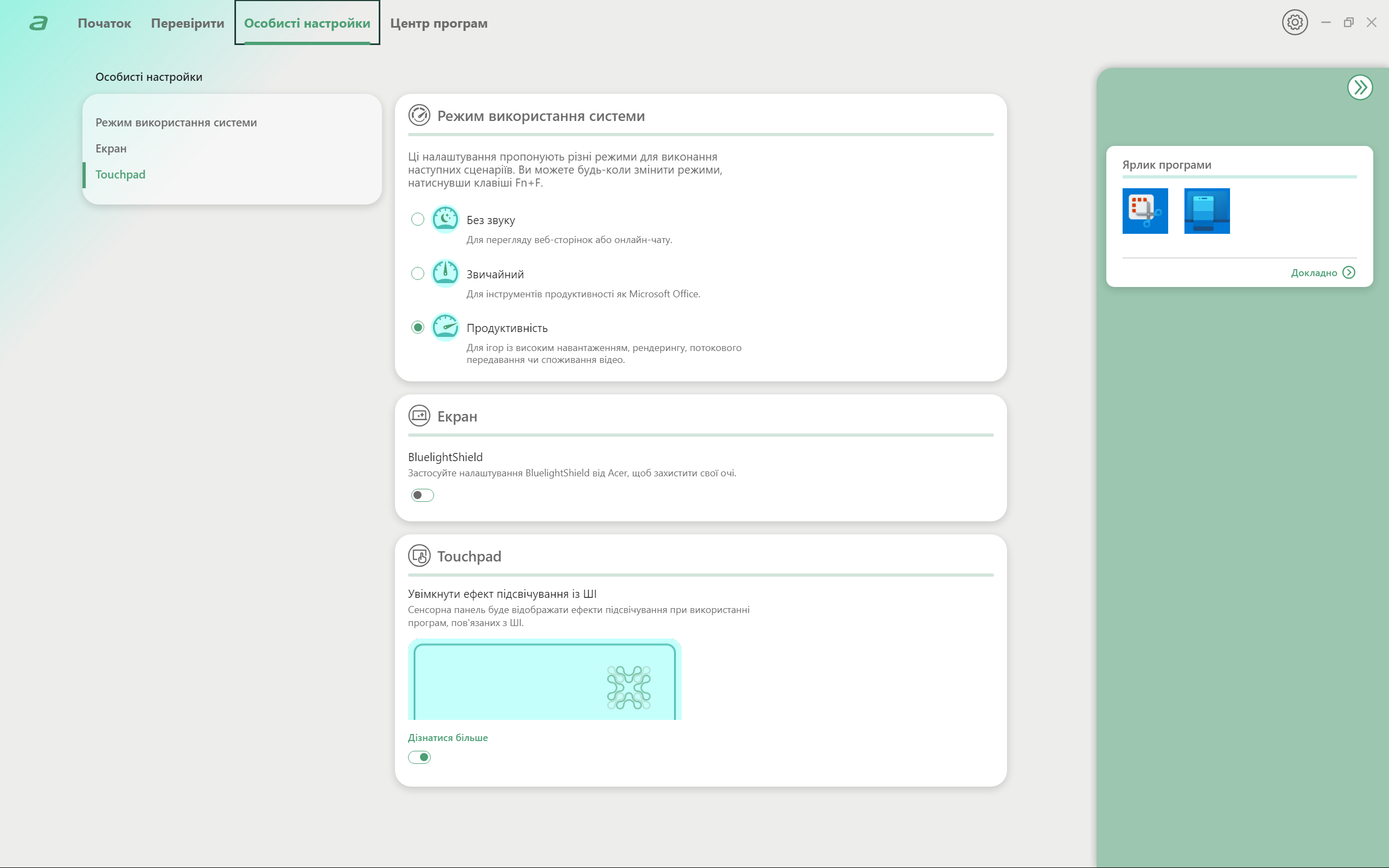Viewport: 1389px width, 868px height.
Task: Select the Без звуку radio button
Action: (x=418, y=219)
